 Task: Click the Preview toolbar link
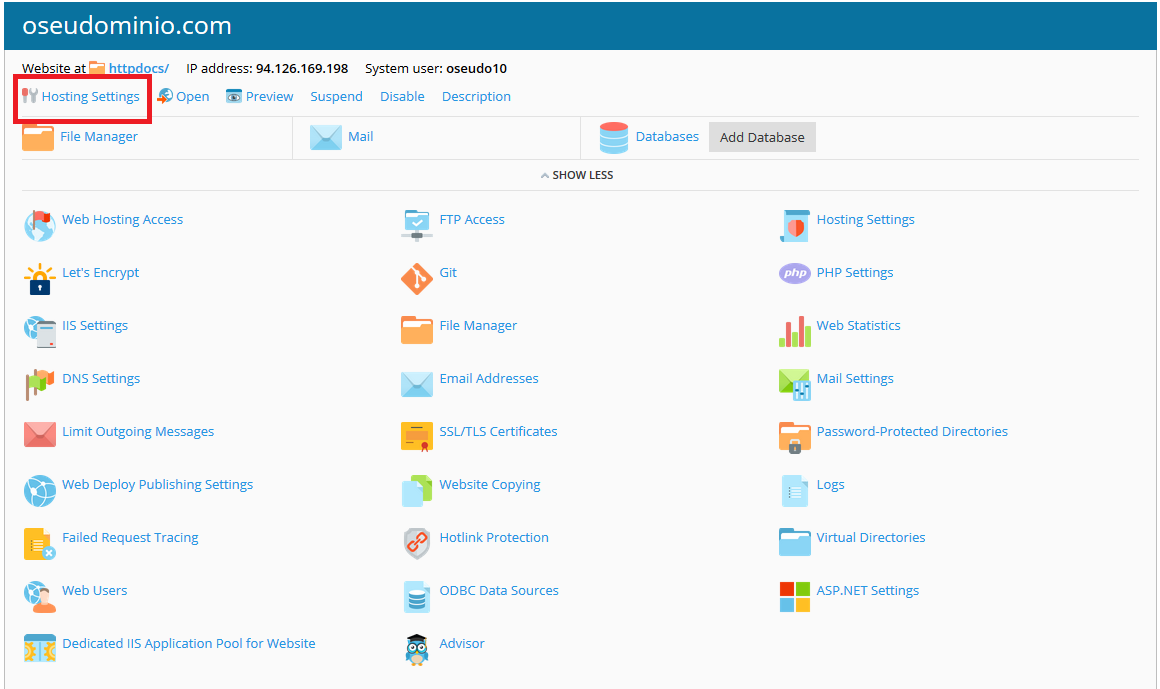click(269, 97)
